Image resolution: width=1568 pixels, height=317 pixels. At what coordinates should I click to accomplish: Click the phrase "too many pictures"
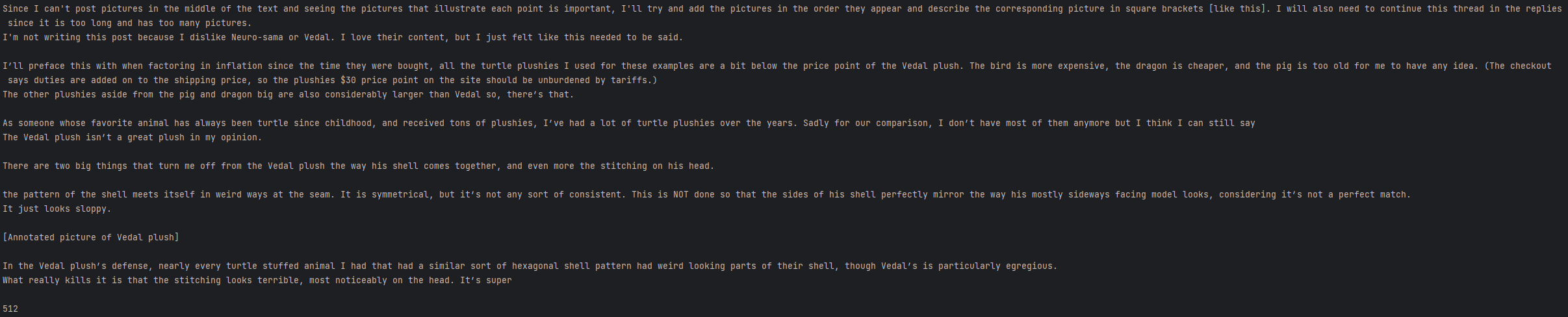click(203, 23)
